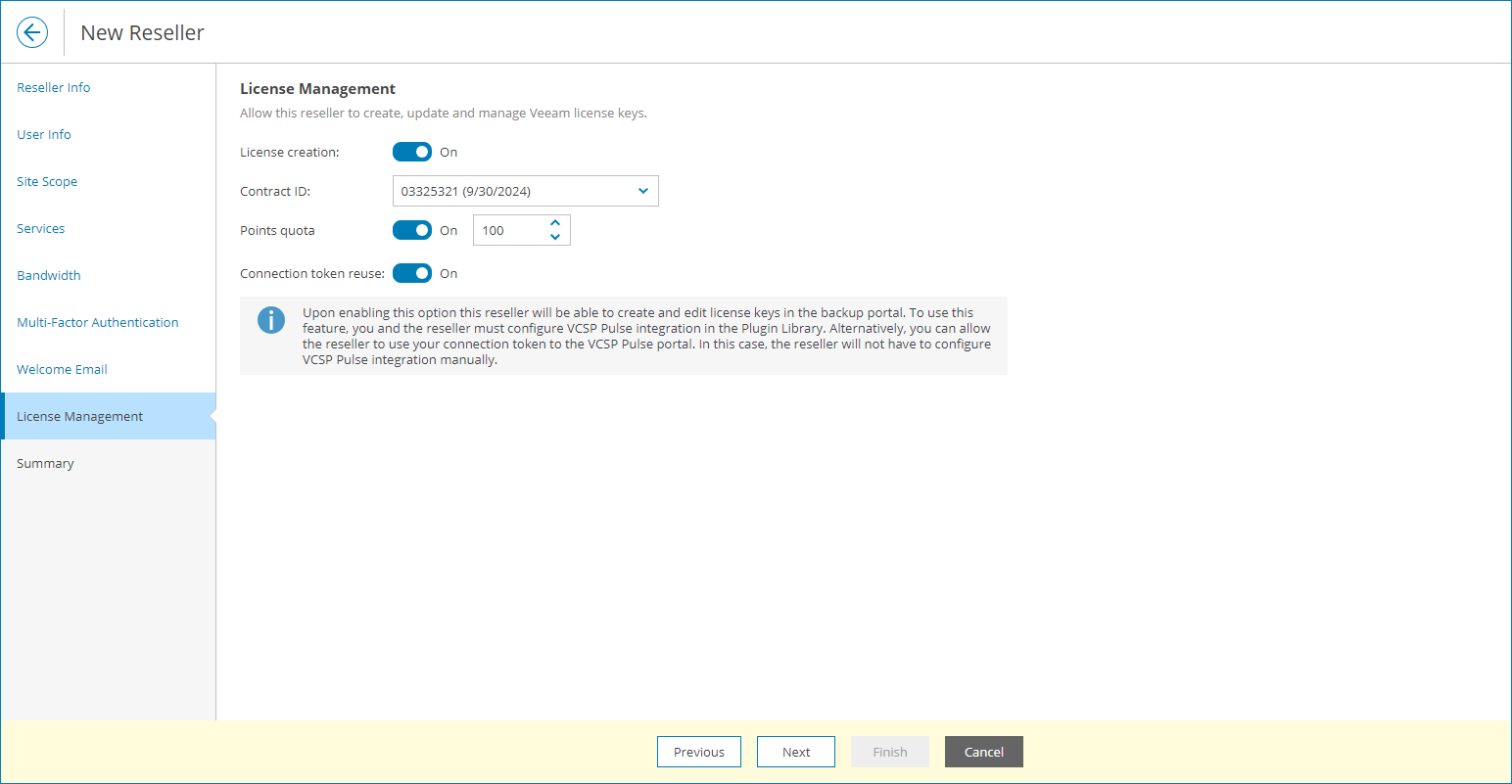Click the Previous button
Image resolution: width=1512 pixels, height=784 pixels.
point(699,752)
